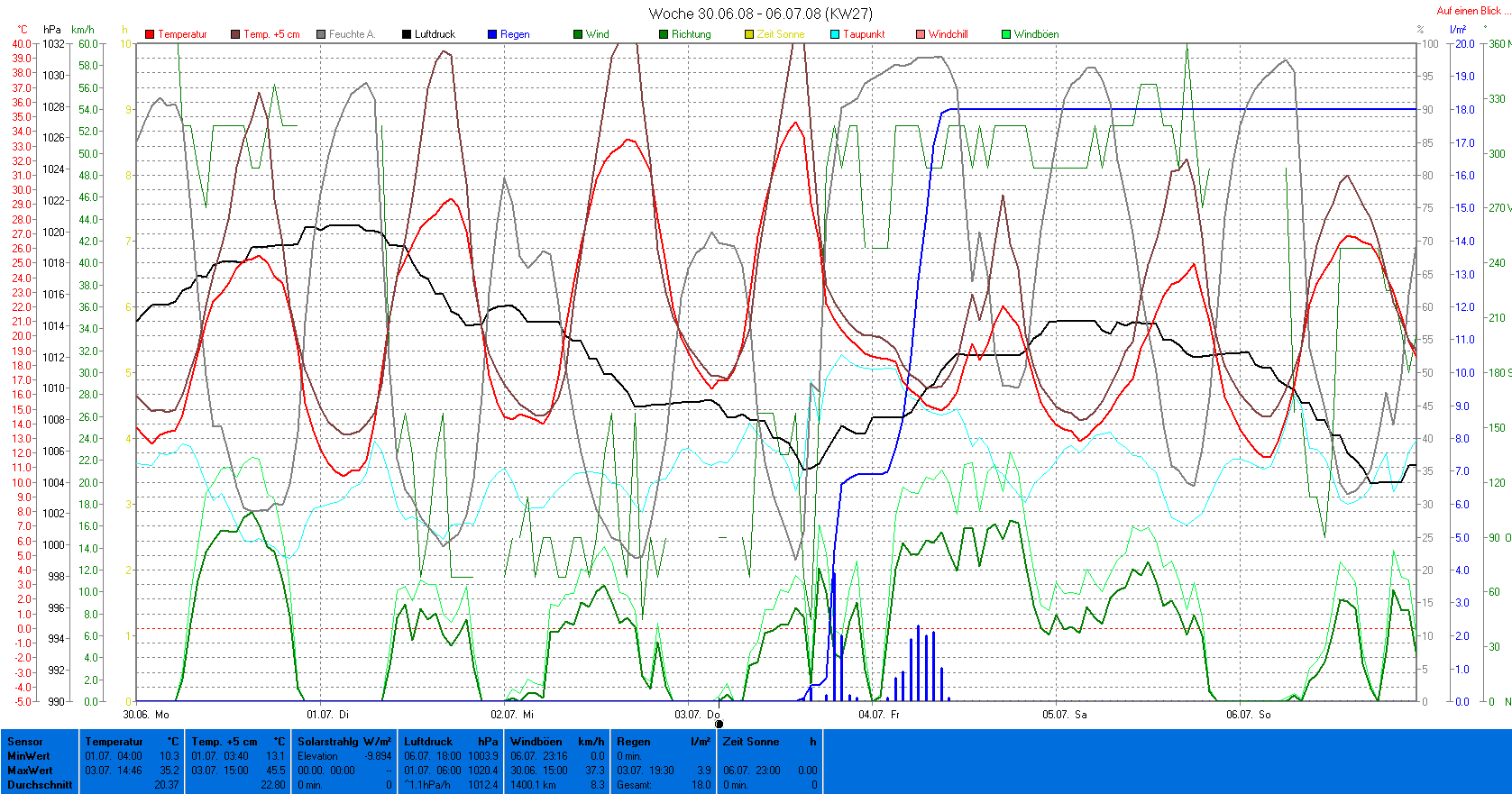This screenshot has width=1512, height=794.
Task: Select the bright green Windböen legend marker
Action: tap(1006, 34)
